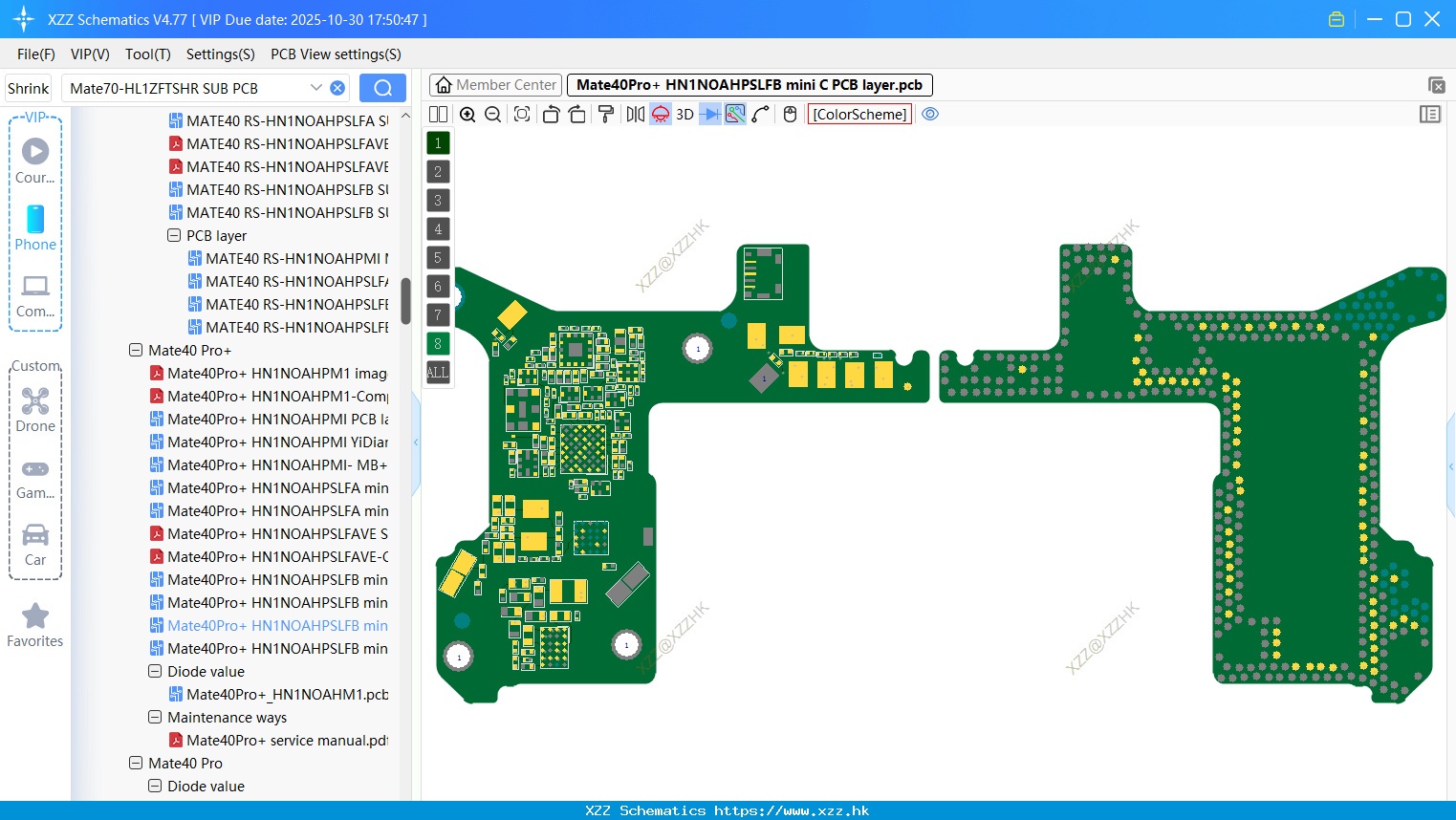This screenshot has height=820, width=1456.
Task: Collapse the left panel splitter arrow
Action: [416, 442]
